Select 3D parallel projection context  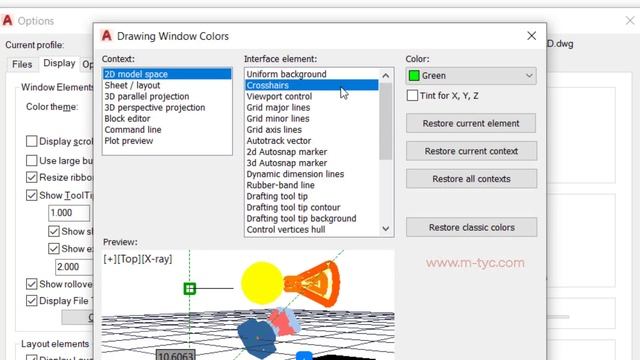[x=167, y=96]
